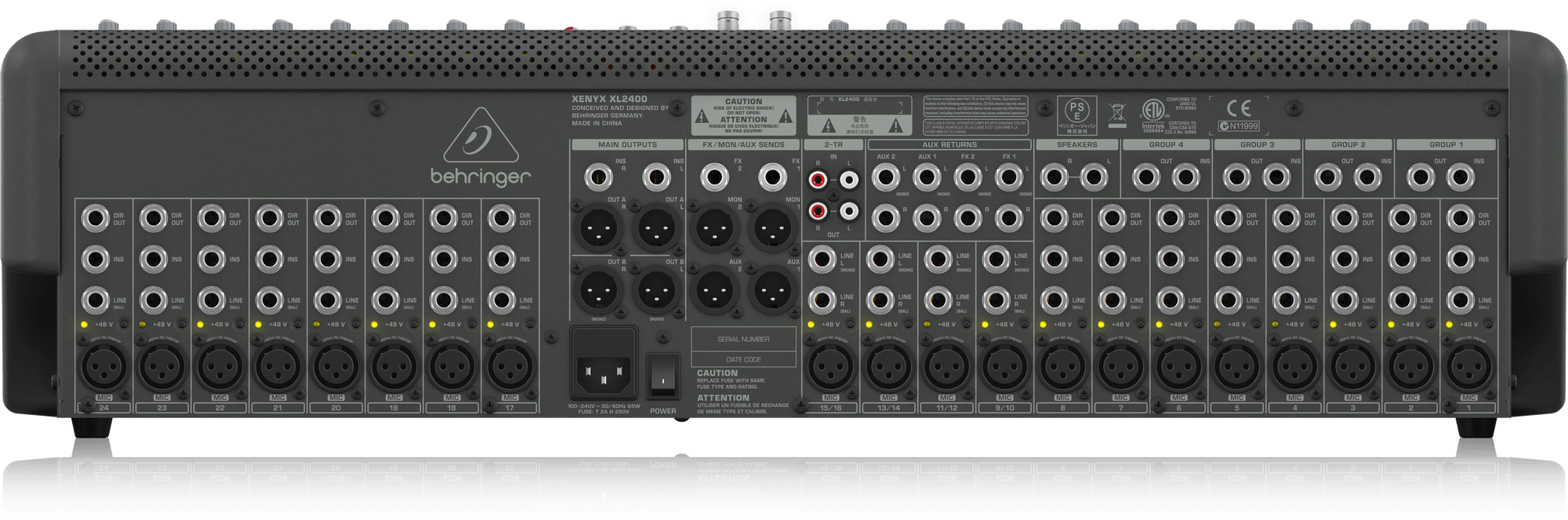Click the FX 2 send jack
The height and width of the screenshot is (520, 1568).
coord(714,178)
